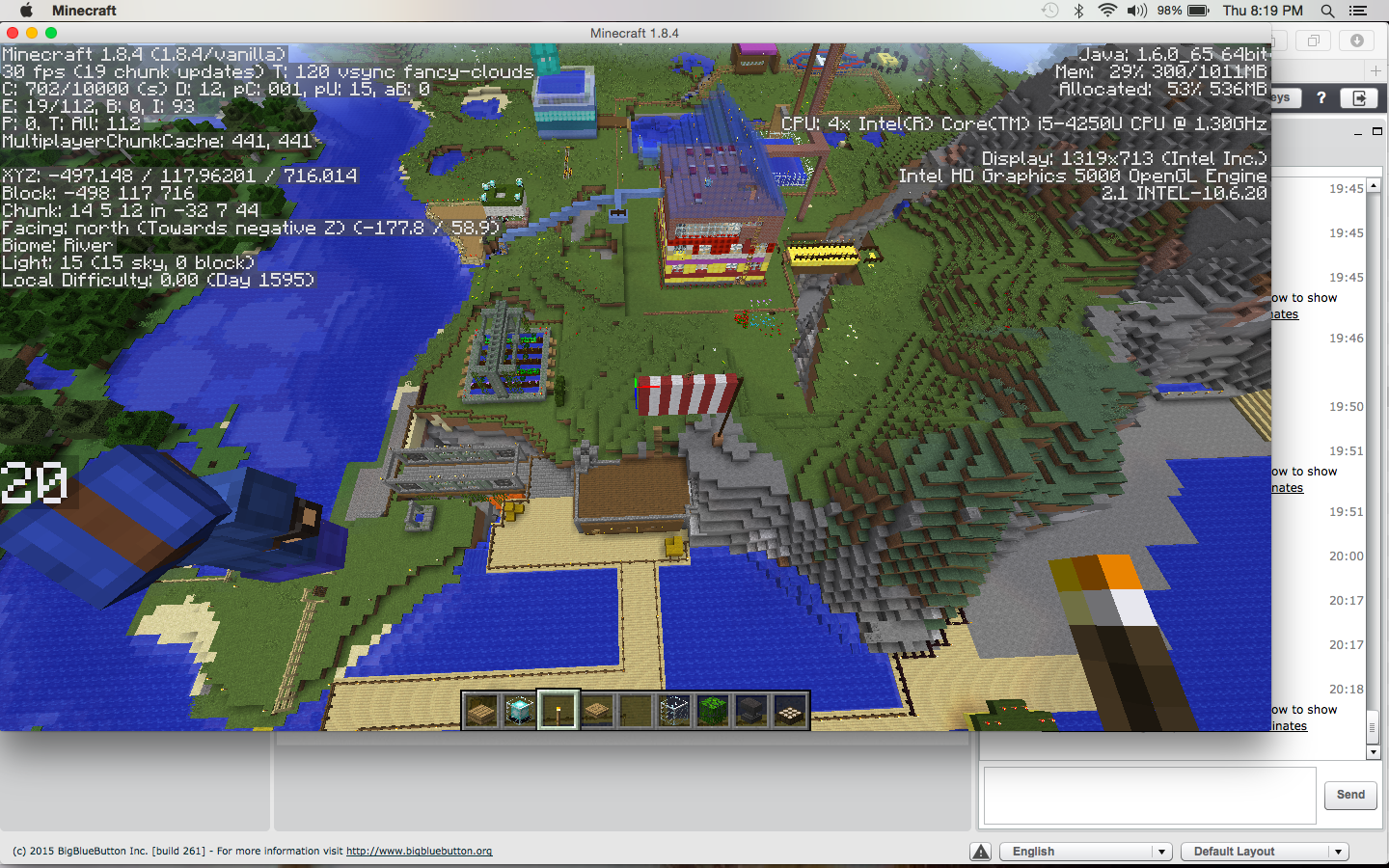Open the Wi-Fi status menu

click(x=1107, y=11)
